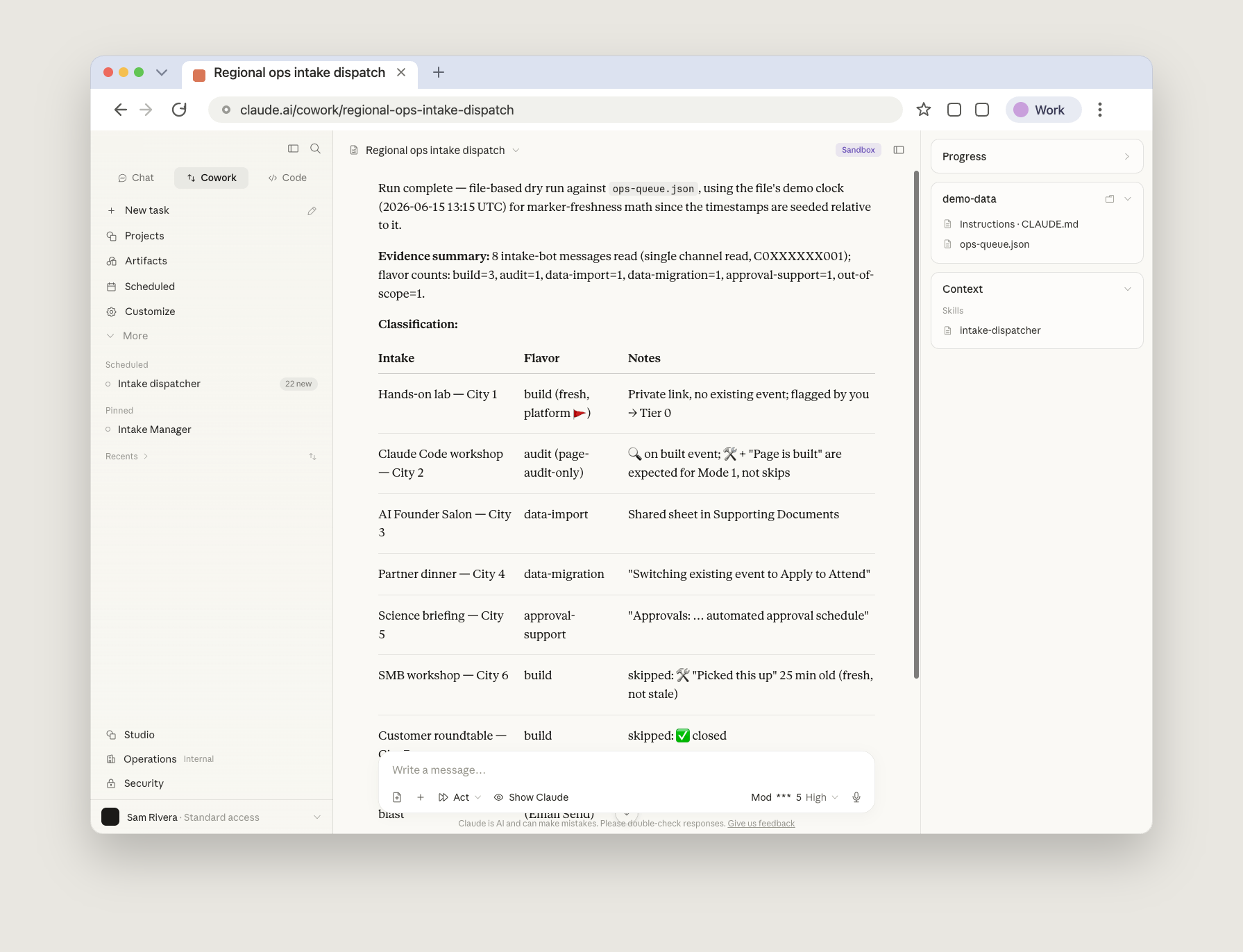Toggle the right side panel
The image size is (1243, 952).
(899, 150)
